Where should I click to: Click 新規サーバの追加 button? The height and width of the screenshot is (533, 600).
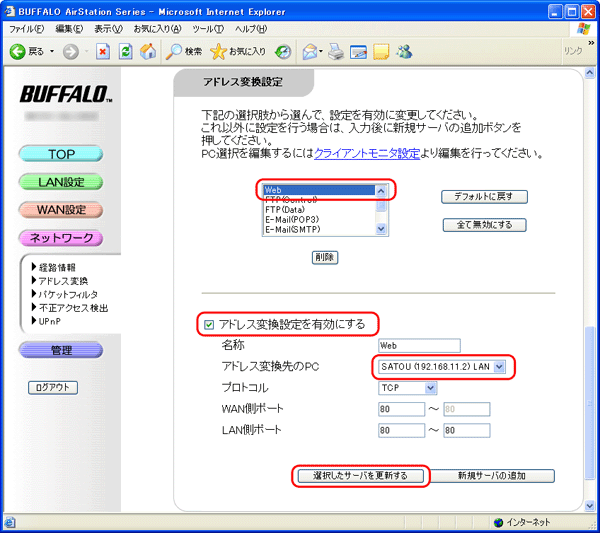(x=492, y=476)
